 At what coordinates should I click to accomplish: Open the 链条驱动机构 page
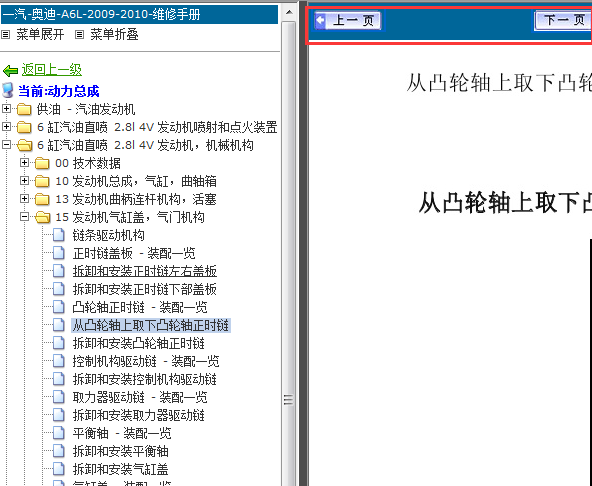109,236
